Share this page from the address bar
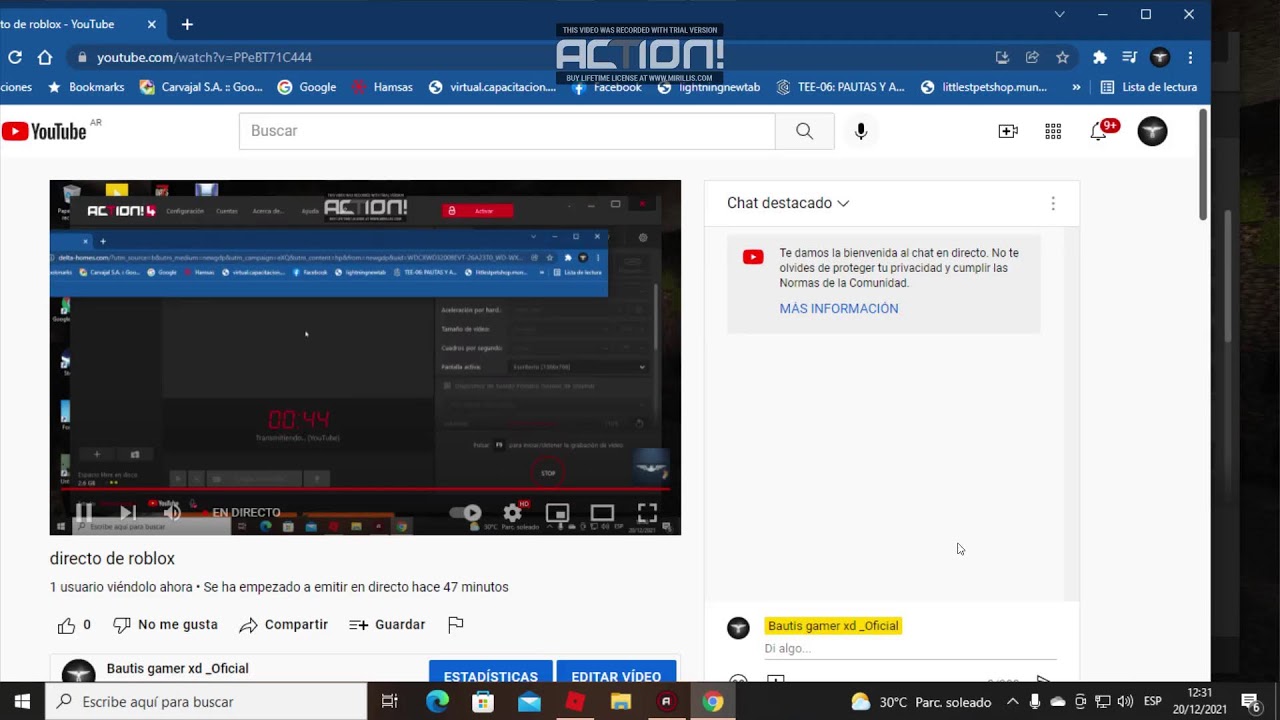Image resolution: width=1280 pixels, height=720 pixels. (1032, 57)
